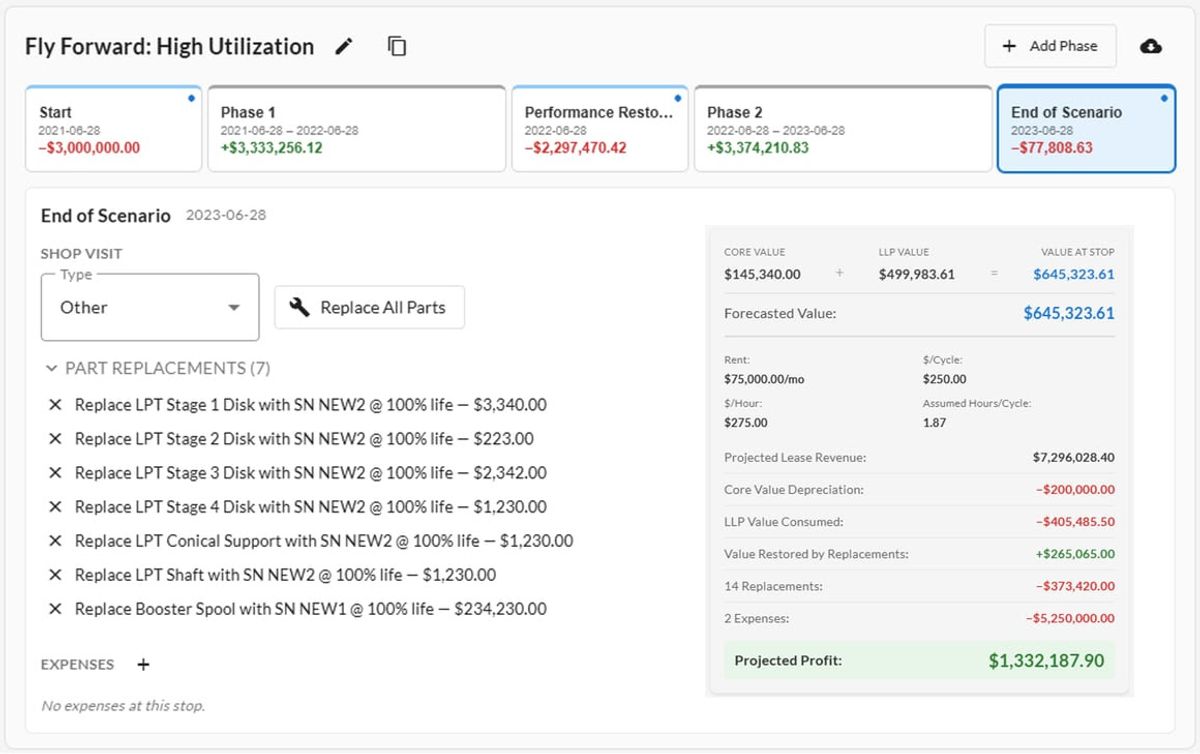1200x754 pixels.
Task: Click the pencil edit icon beside scenario title
Action: [344, 46]
